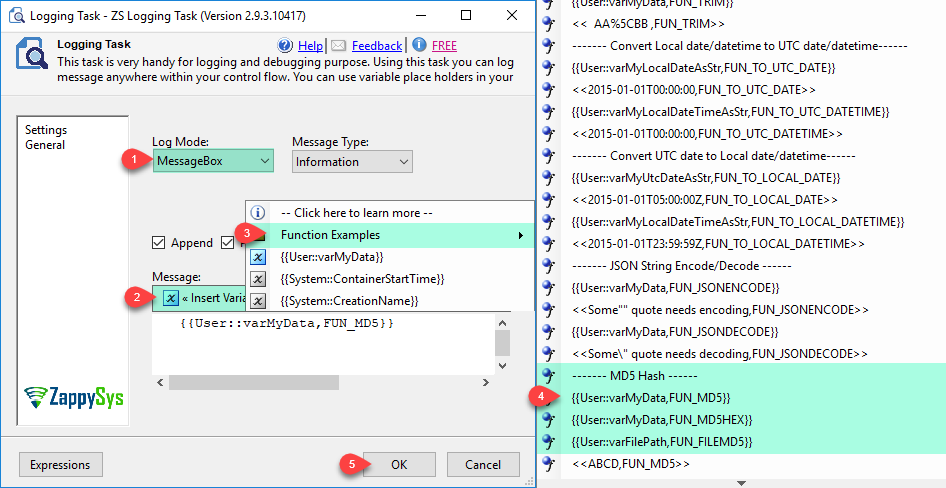The height and width of the screenshot is (488, 946).
Task: Click function icon beside <<2015-01-01T23:59:59Z,FUN_TO_LOCAL_DATETIME>>
Action: pos(548,243)
